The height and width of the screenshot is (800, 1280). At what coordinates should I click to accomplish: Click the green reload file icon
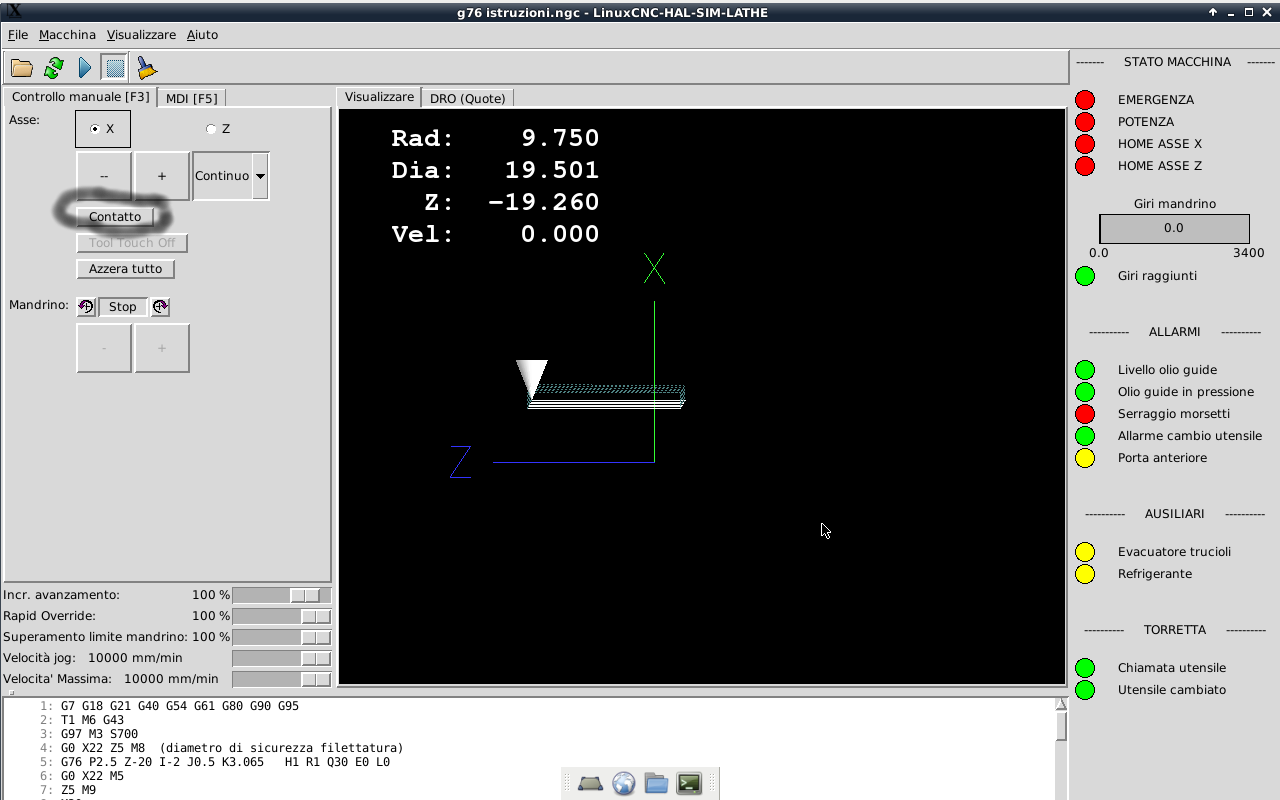[54, 68]
